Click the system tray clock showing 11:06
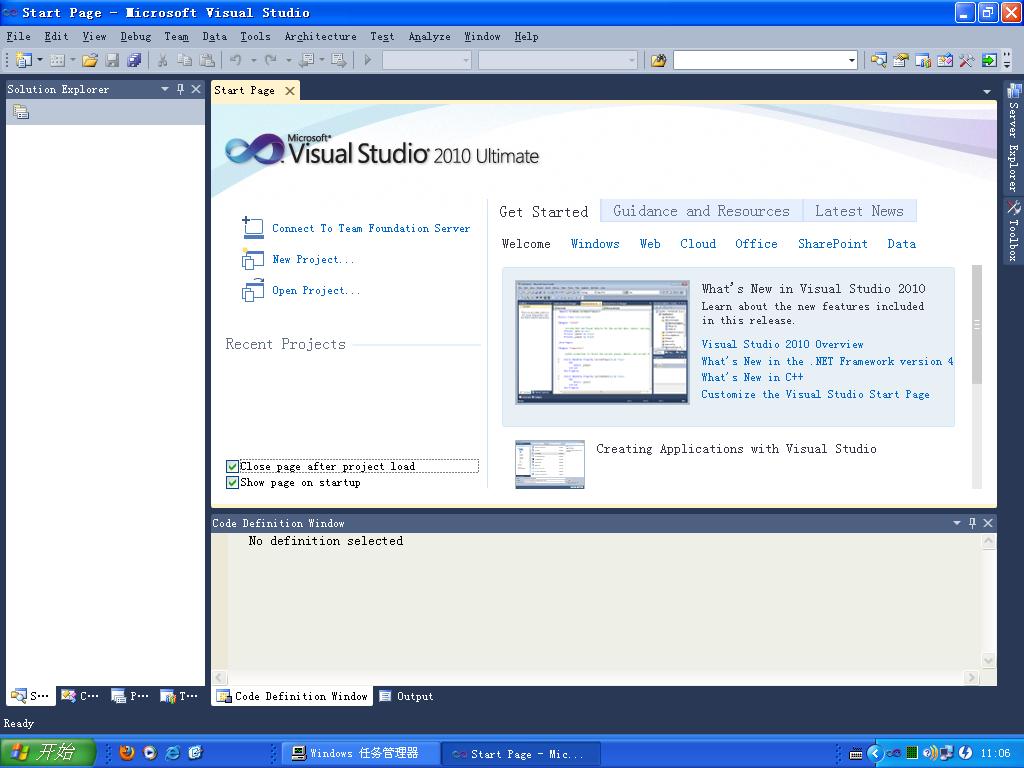 (x=995, y=754)
